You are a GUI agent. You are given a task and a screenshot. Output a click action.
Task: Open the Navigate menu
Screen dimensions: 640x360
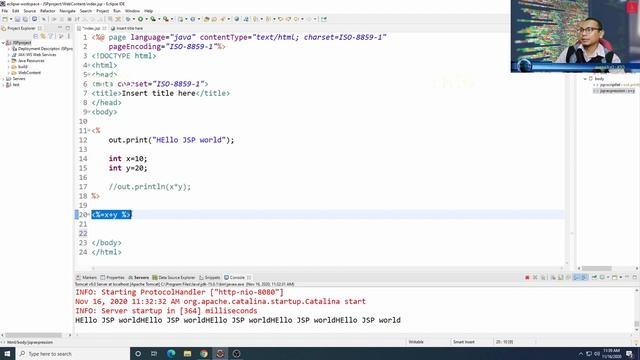click(67, 11)
